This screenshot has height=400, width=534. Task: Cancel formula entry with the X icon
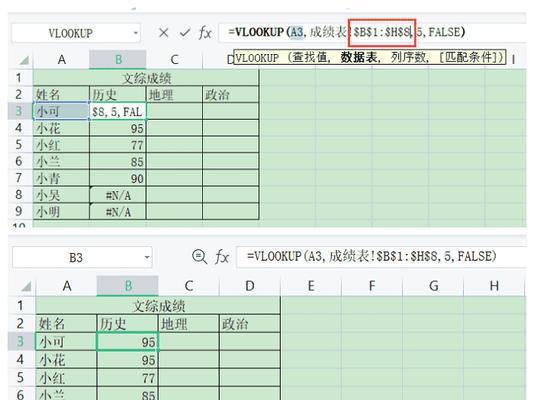click(163, 33)
